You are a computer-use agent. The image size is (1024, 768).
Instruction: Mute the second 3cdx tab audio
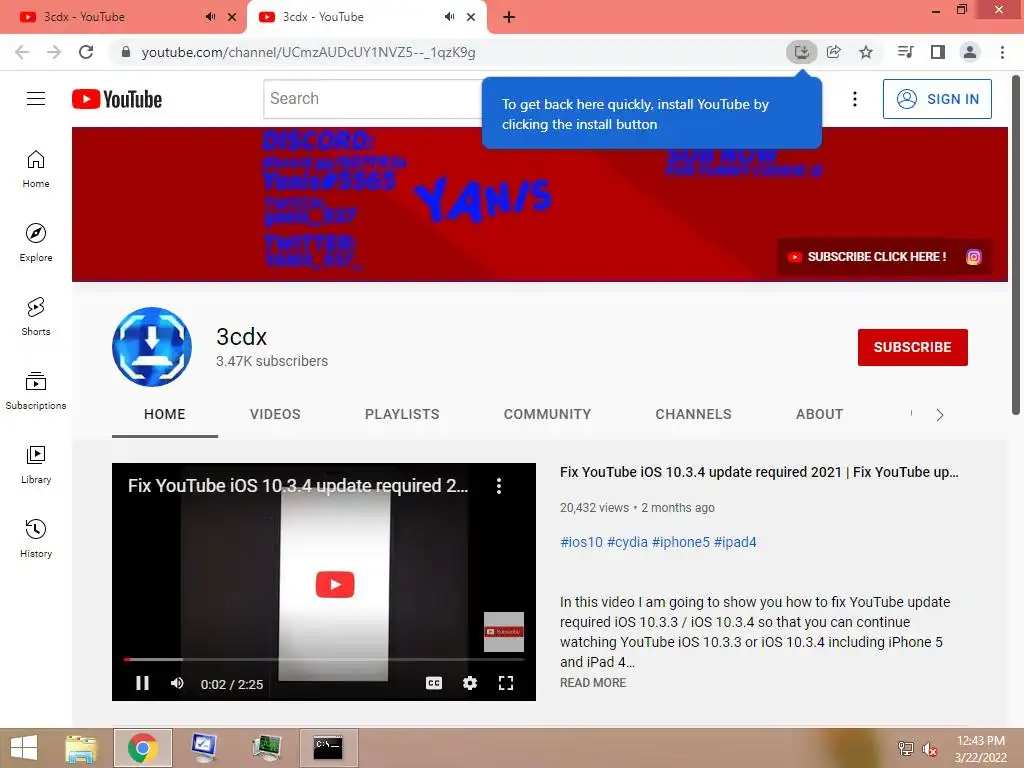(449, 17)
